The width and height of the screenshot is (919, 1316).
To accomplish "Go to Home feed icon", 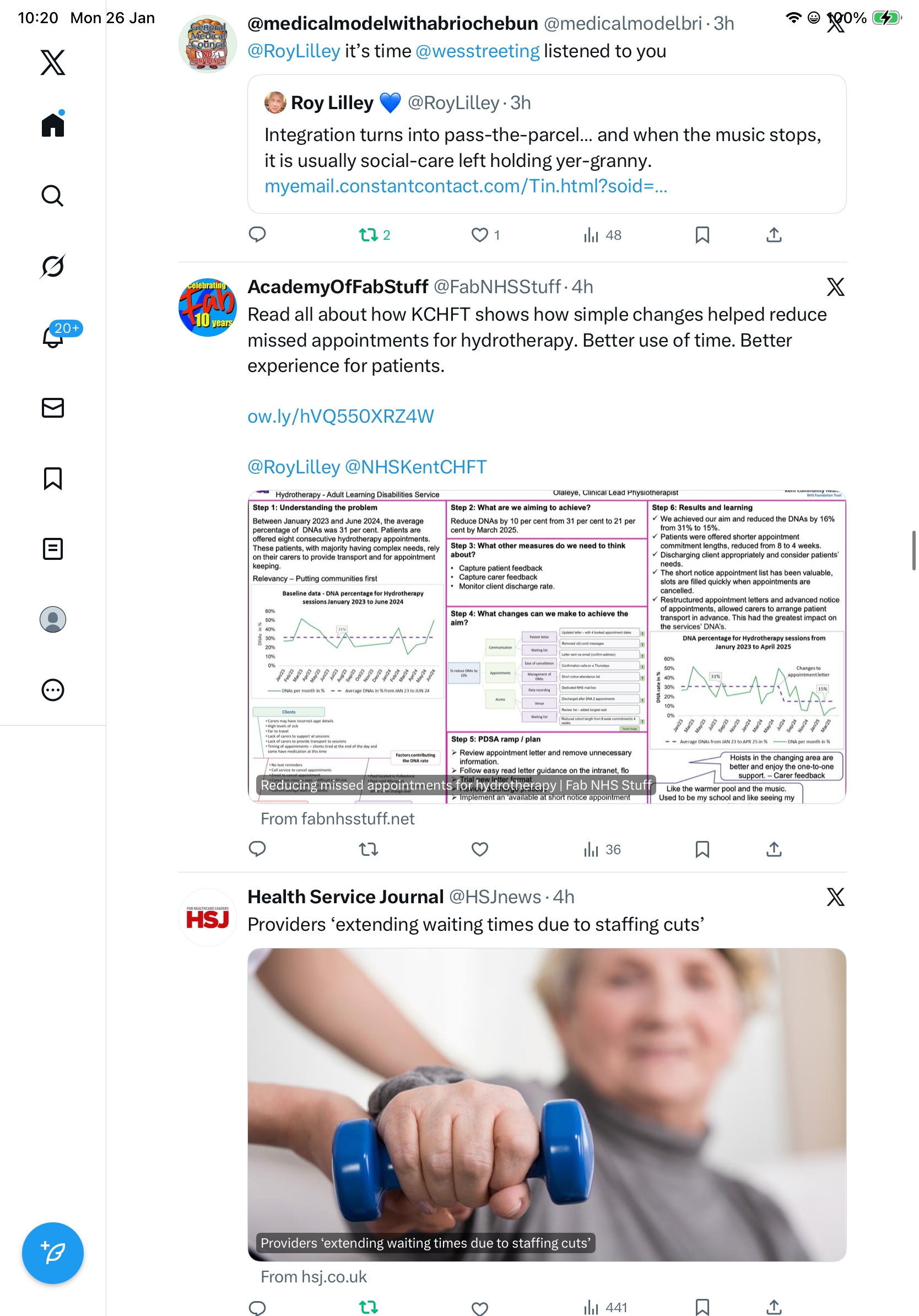I will pyautogui.click(x=53, y=124).
